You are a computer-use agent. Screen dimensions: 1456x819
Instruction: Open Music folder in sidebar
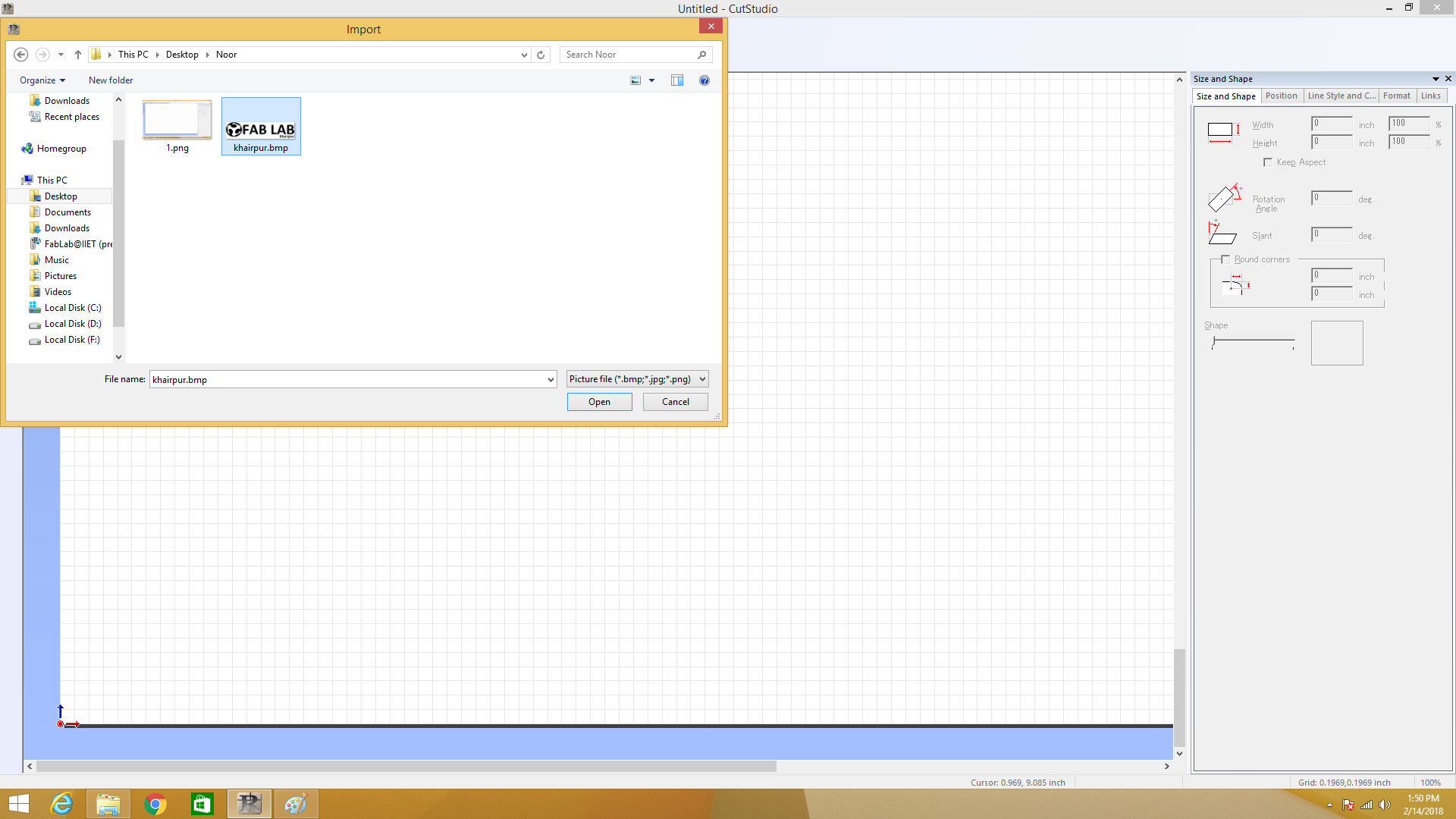(x=56, y=260)
